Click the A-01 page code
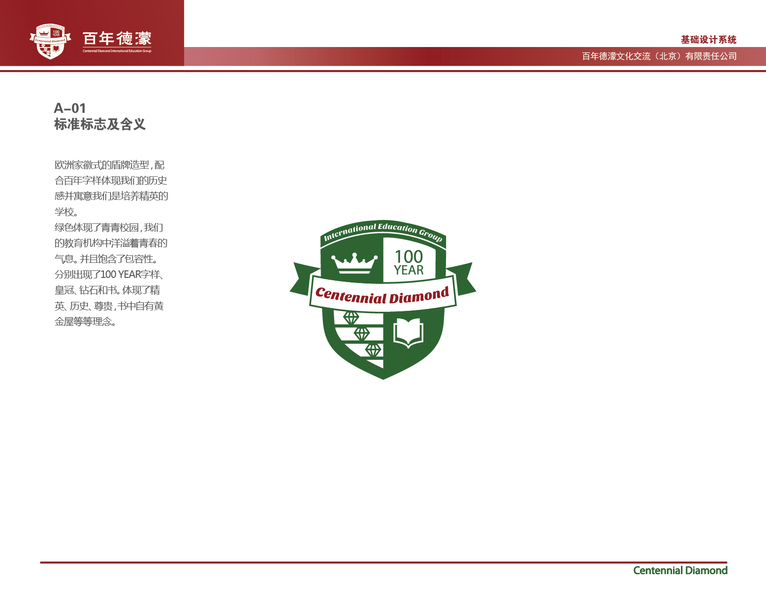This screenshot has height=600, width=766. [x=70, y=108]
